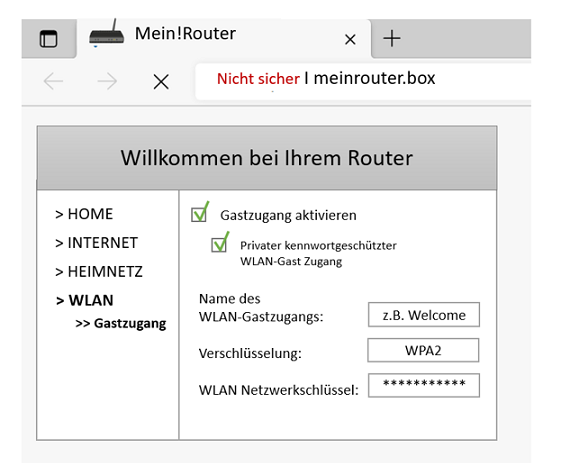Click the router favicon in the tab
This screenshot has width=566, height=463.
pyautogui.click(x=106, y=33)
